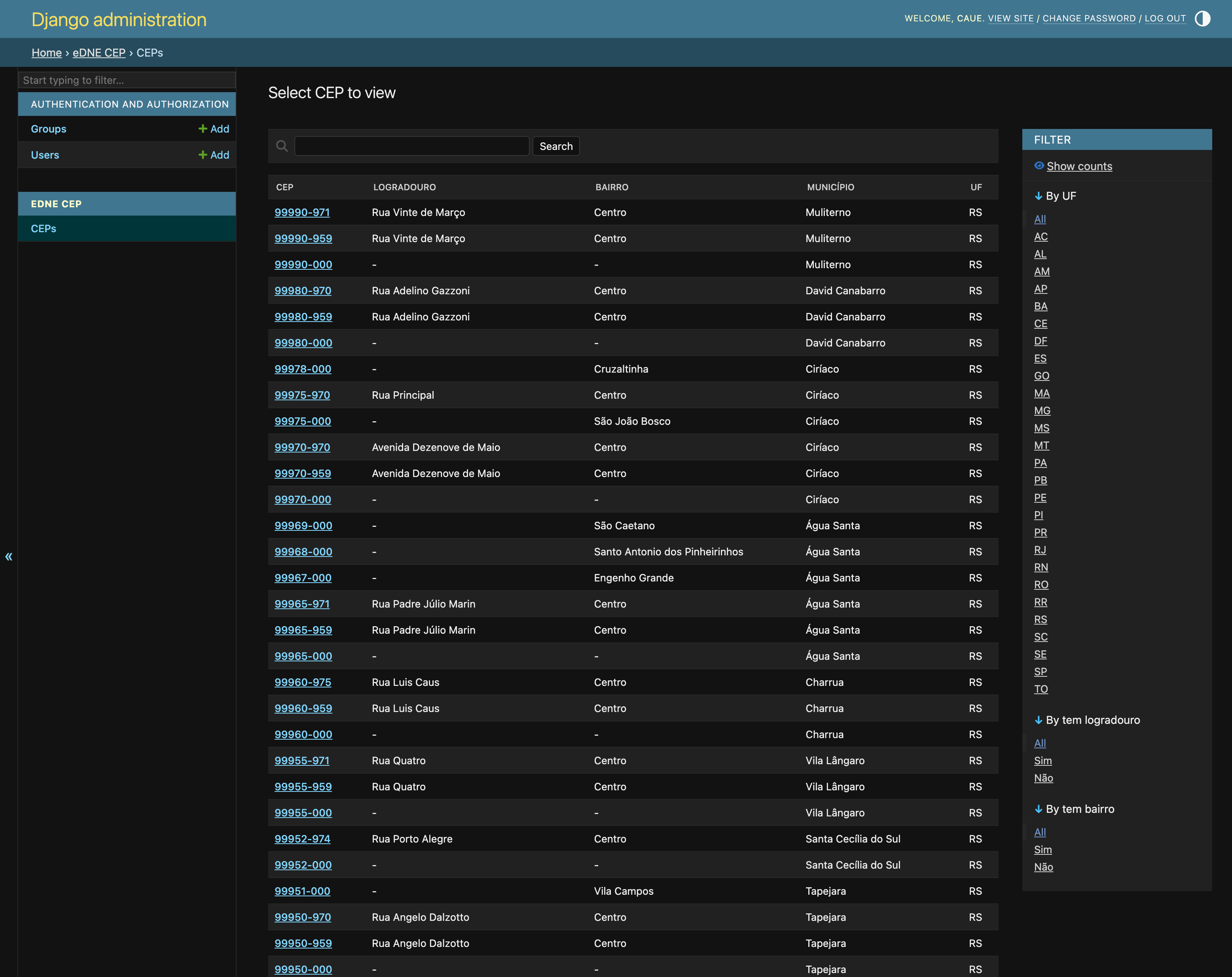Open CEP 99990-971 record
This screenshot has height=977, width=1232.
point(302,212)
